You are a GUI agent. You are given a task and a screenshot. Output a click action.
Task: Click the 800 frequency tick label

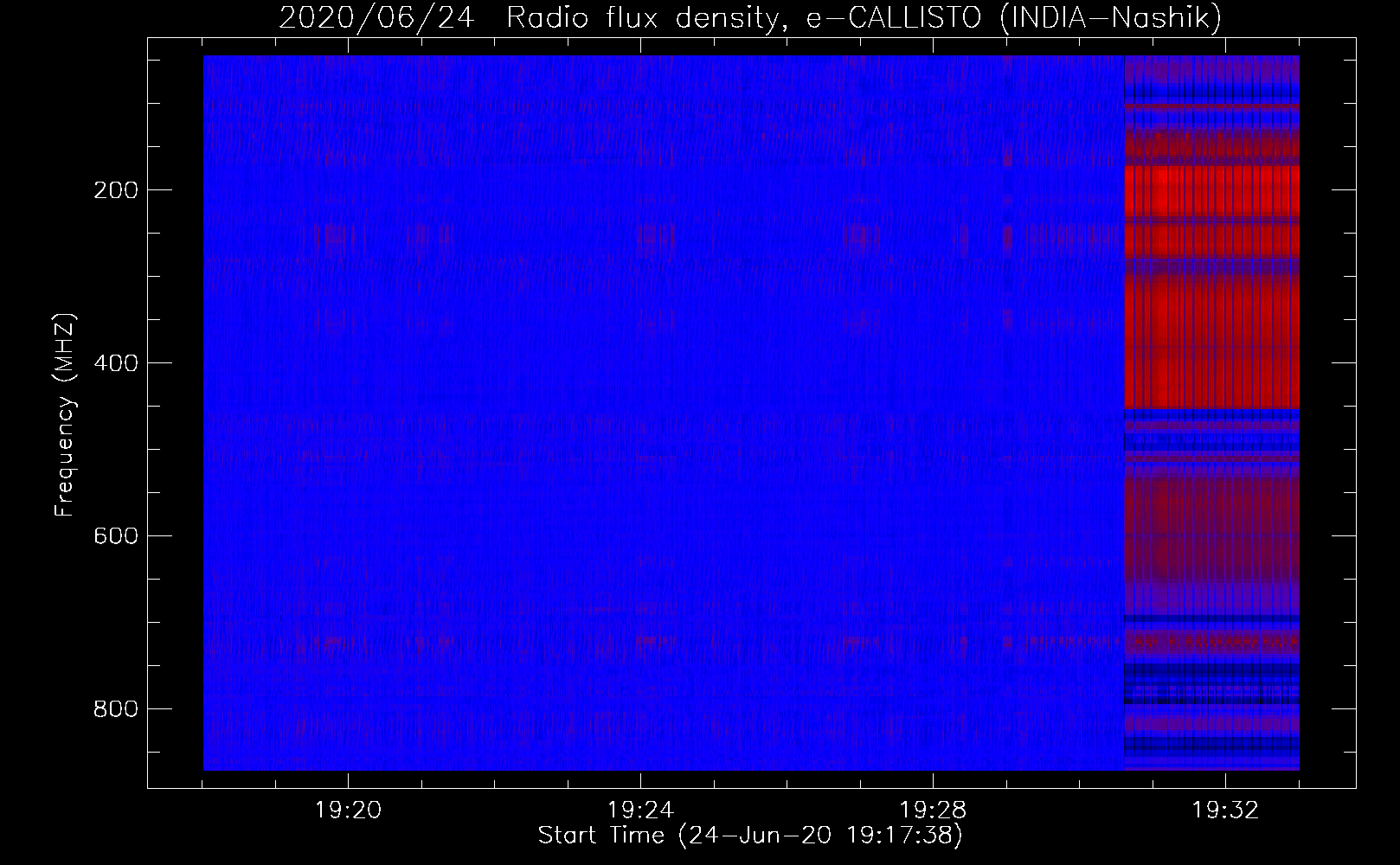[114, 709]
